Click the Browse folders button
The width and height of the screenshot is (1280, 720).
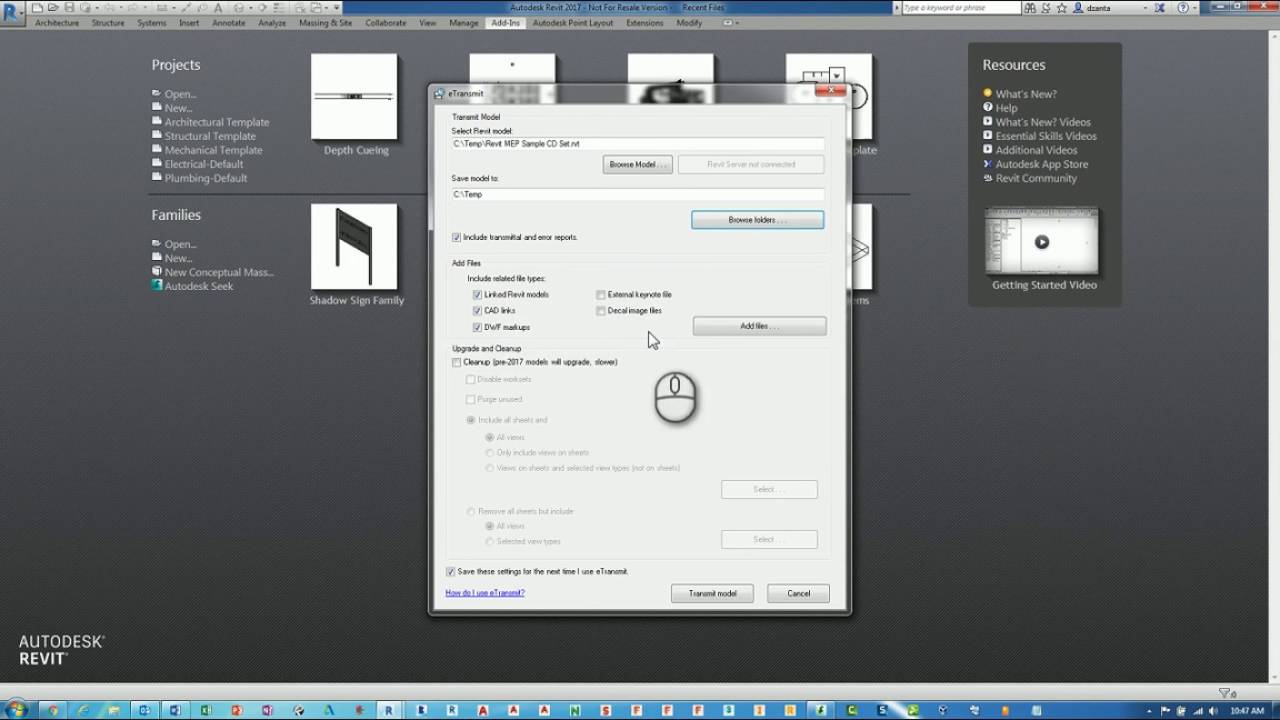758,220
